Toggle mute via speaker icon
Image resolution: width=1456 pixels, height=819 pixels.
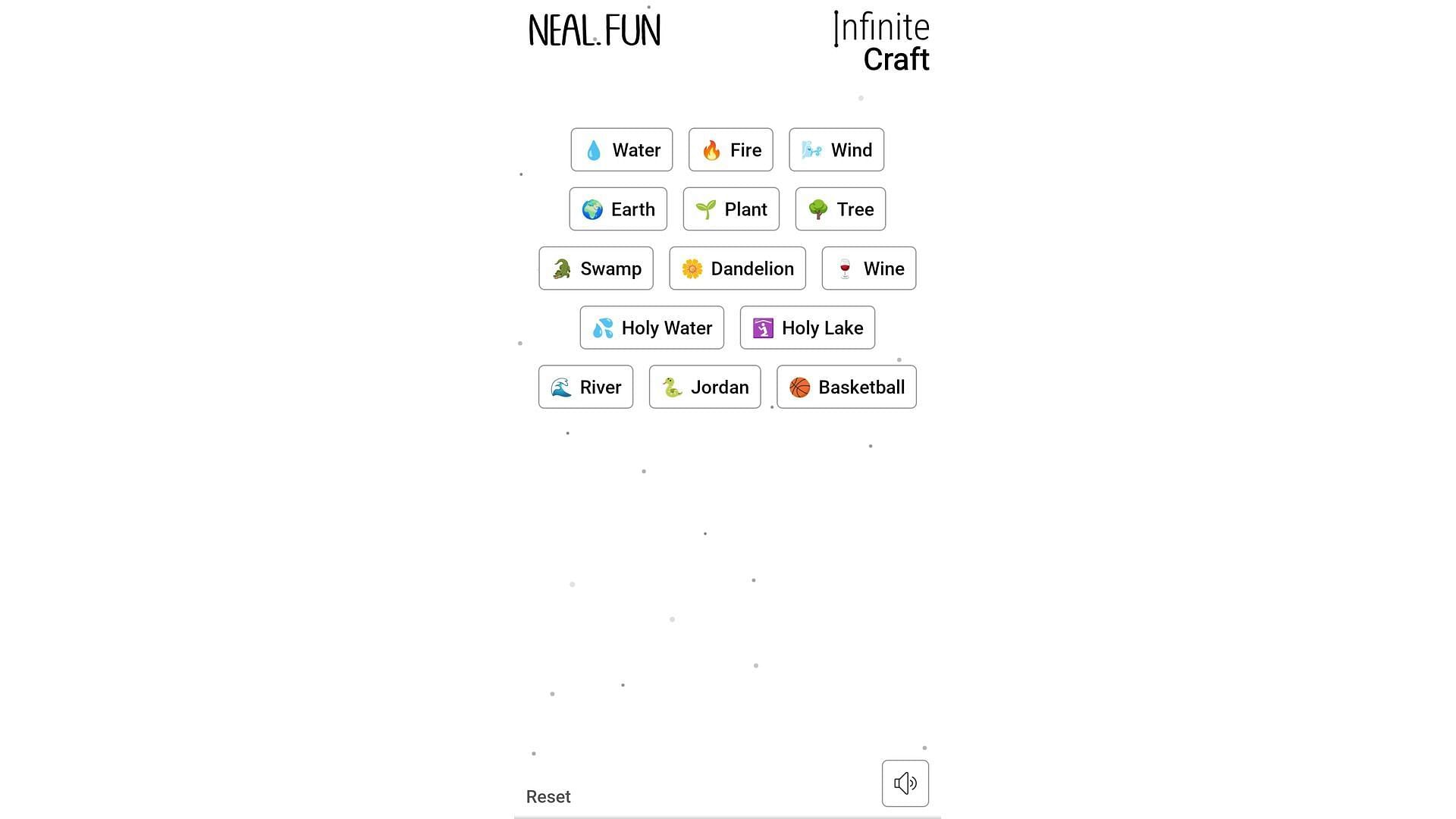[x=905, y=783]
